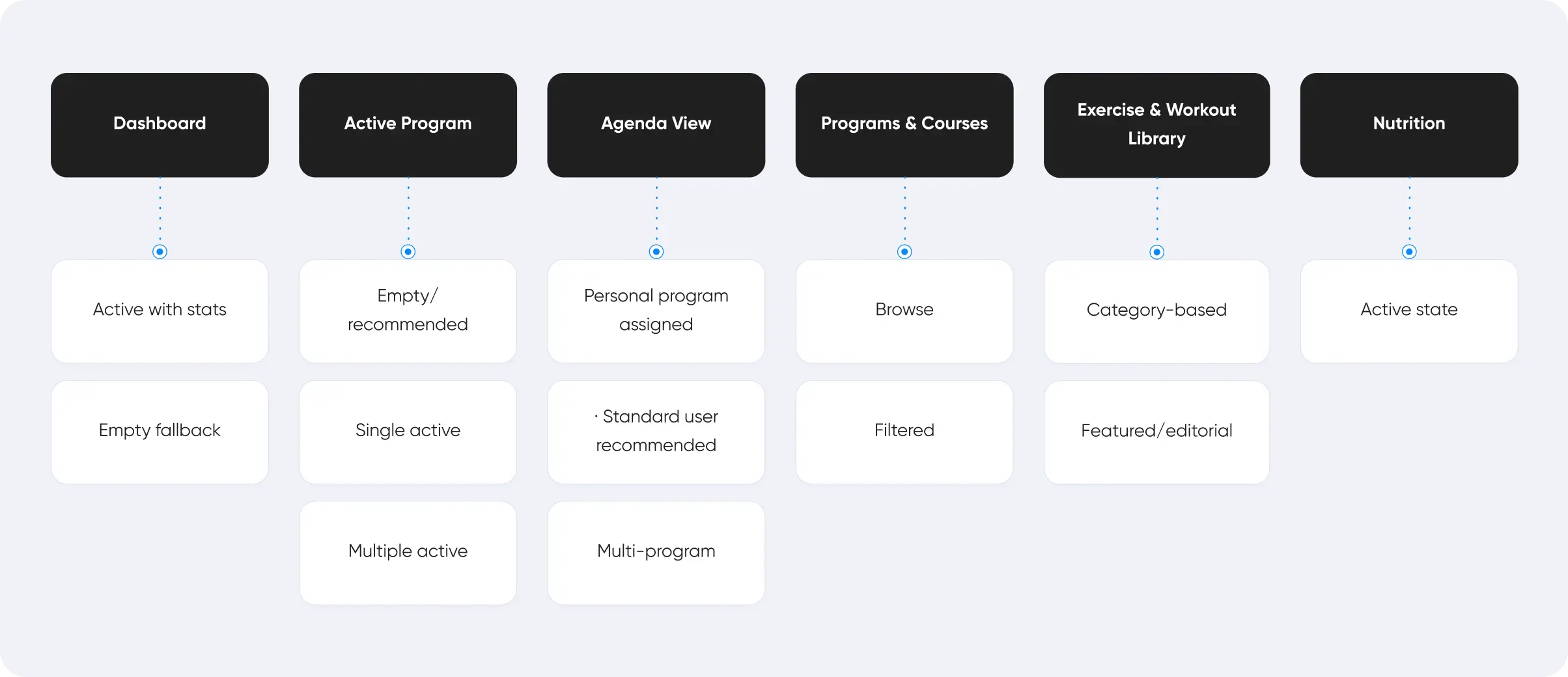Select the Exercise & Workout Library header
The image size is (1568, 677).
(1157, 124)
